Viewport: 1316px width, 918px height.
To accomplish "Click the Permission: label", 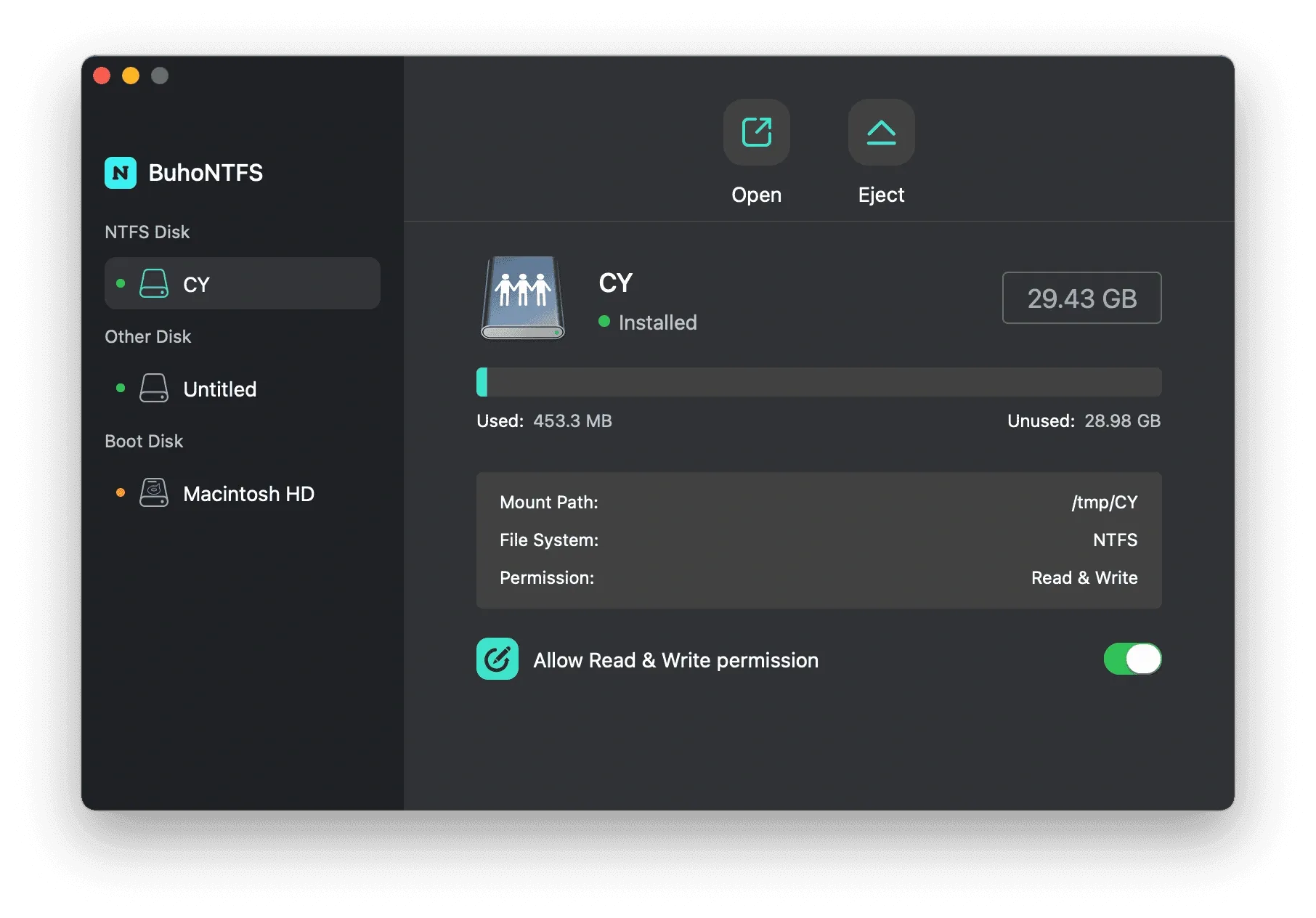I will 547,577.
